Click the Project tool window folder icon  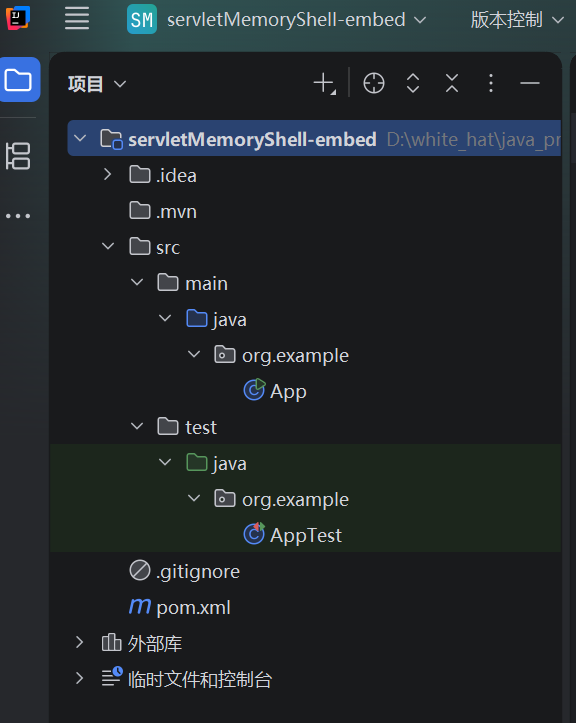[18, 80]
